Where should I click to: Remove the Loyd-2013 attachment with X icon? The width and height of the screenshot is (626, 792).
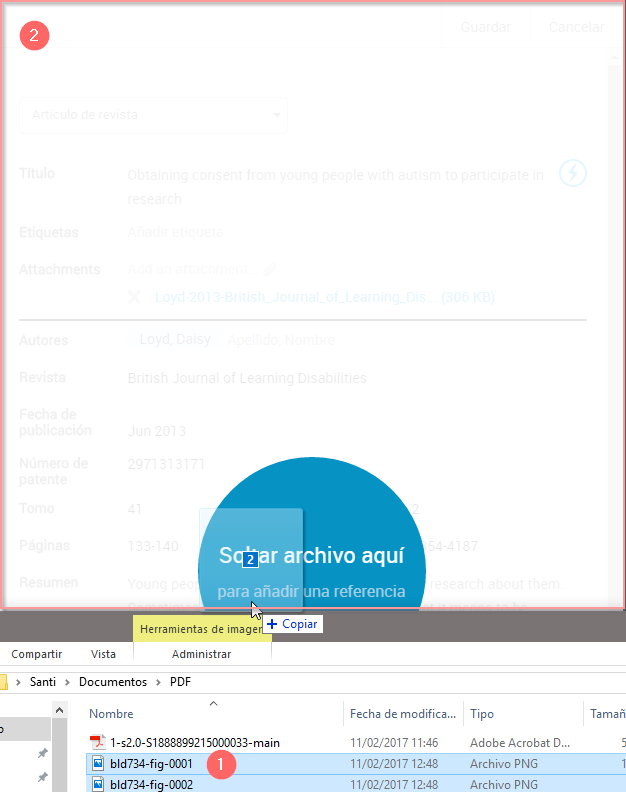point(135,297)
